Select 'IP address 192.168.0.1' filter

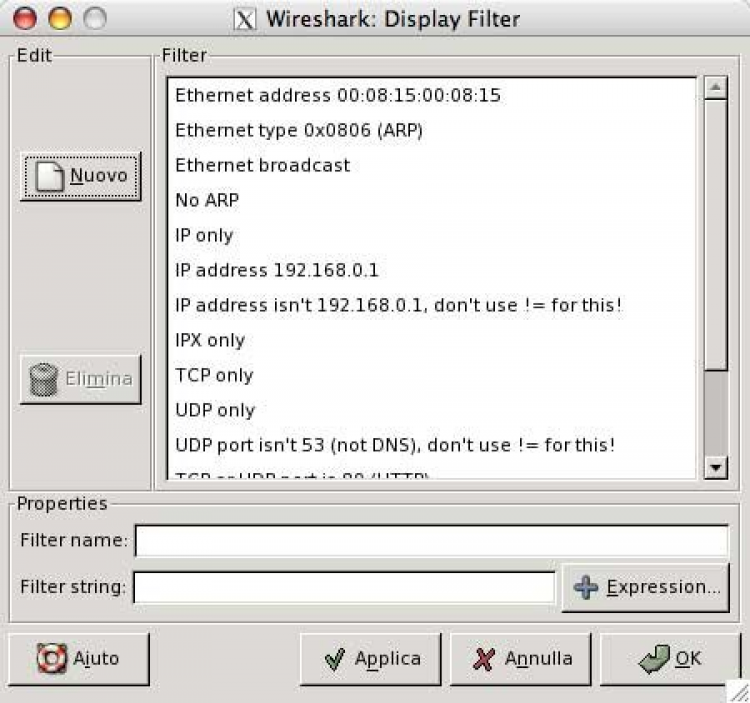coord(431,270)
